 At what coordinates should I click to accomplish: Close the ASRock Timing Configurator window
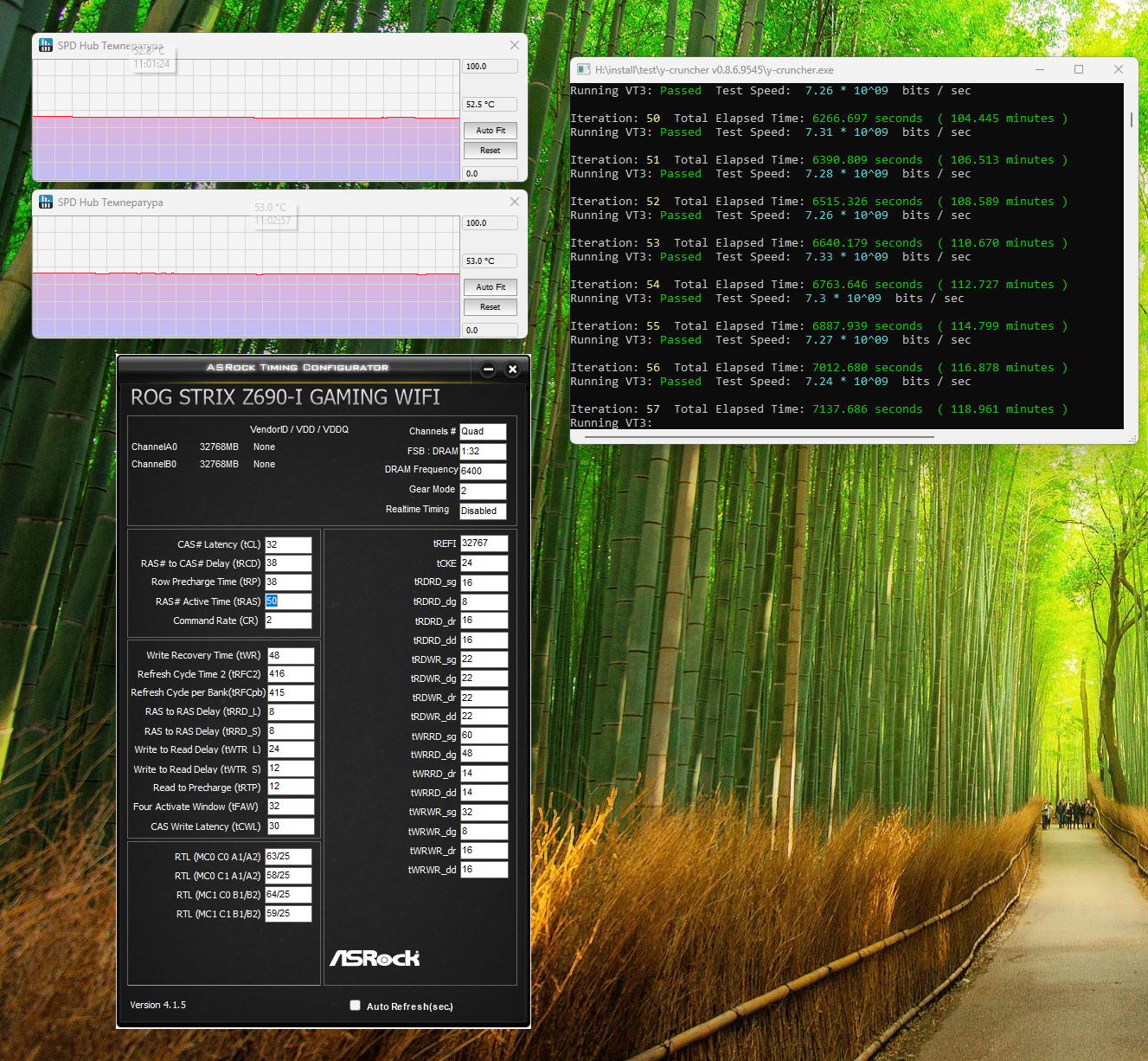[512, 370]
